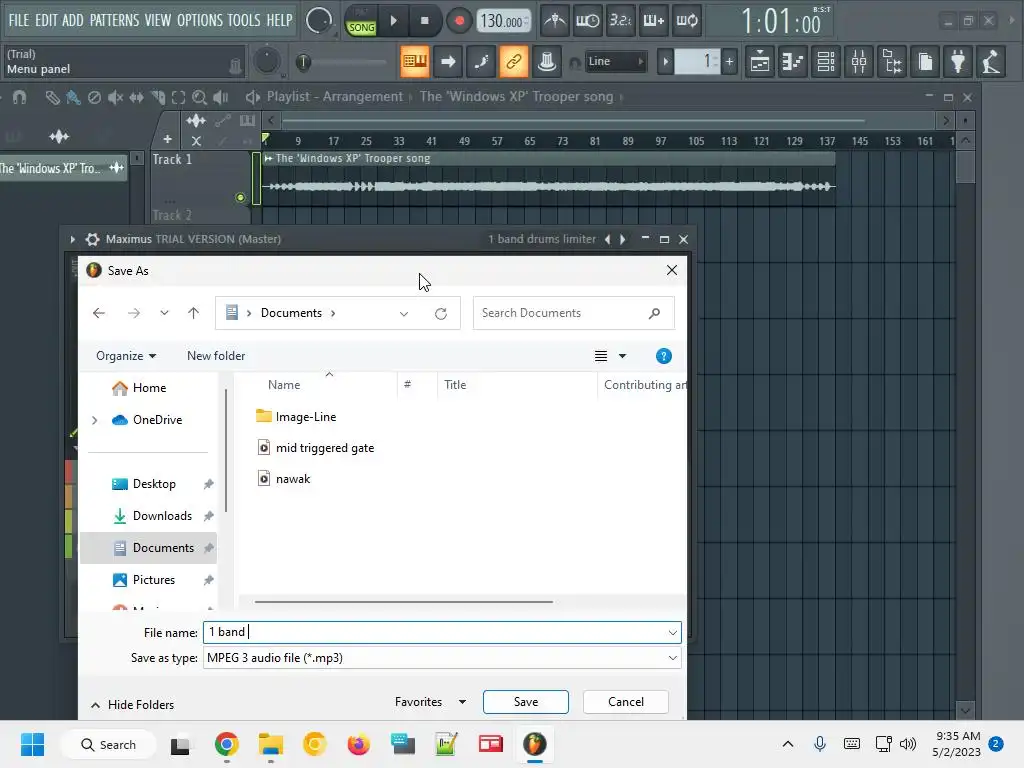This screenshot has height=768, width=1024.
Task: Open the Browser tree view icon
Action: [x=892, y=61]
